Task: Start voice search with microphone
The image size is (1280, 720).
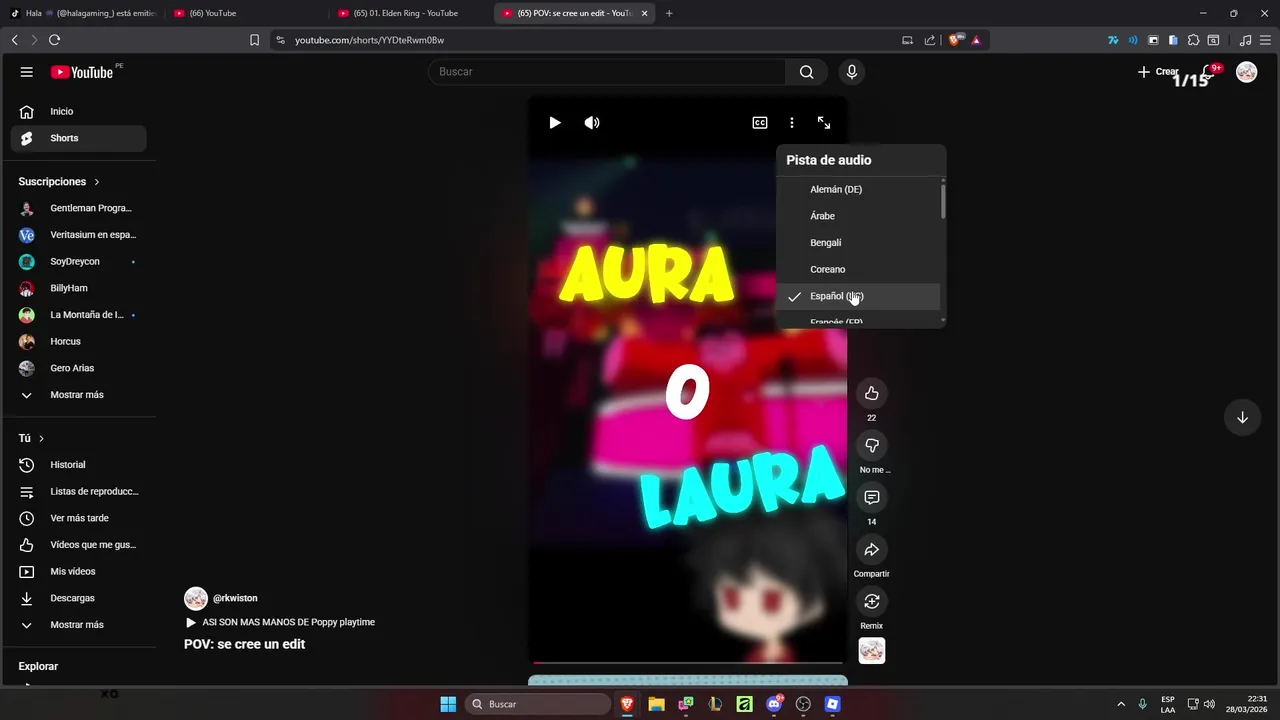Action: point(852,72)
